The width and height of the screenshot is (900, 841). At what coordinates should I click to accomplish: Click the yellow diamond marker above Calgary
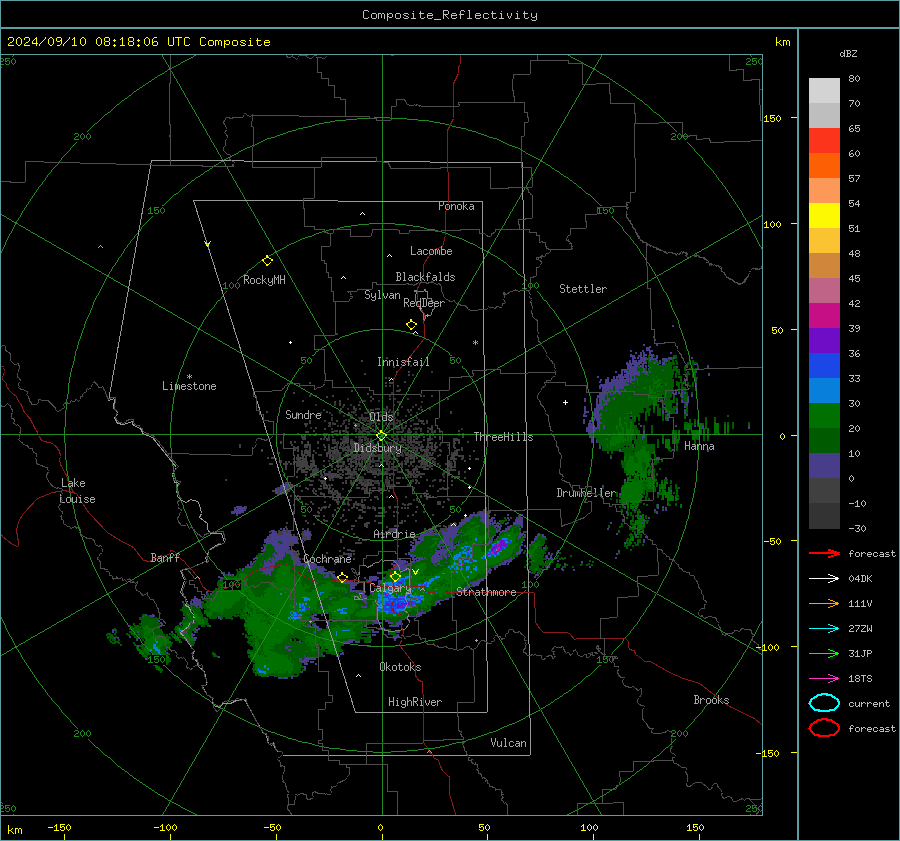point(395,576)
